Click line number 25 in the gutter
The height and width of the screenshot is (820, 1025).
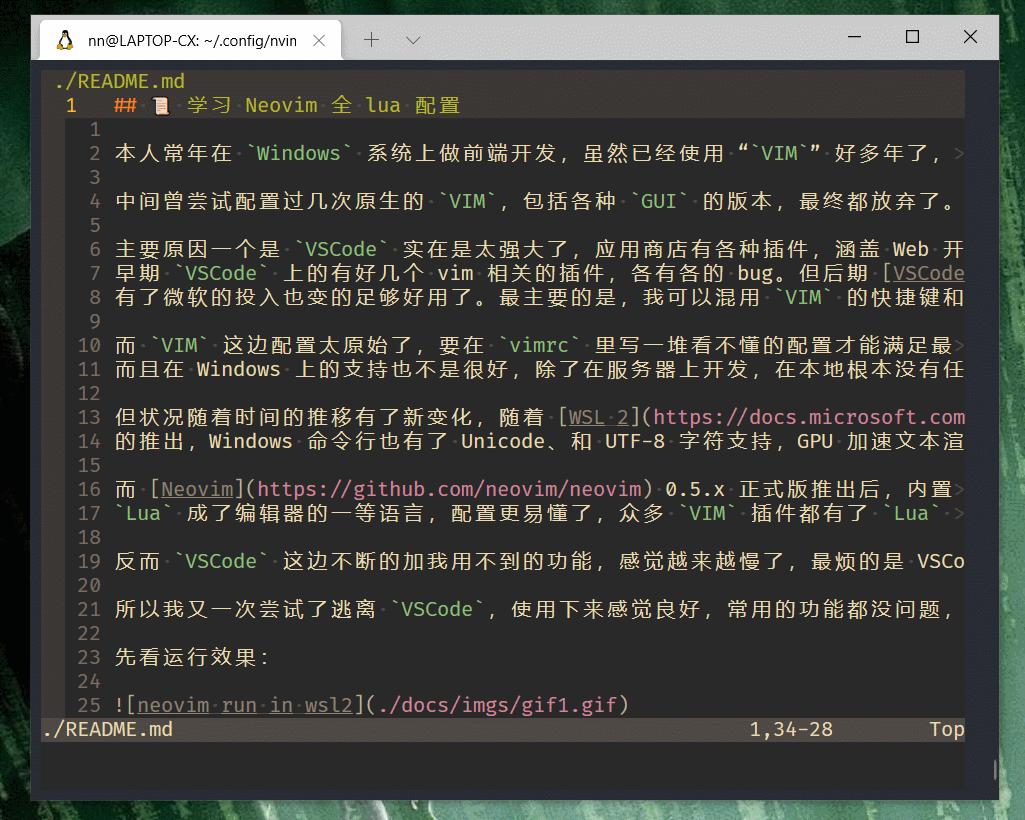click(x=88, y=705)
